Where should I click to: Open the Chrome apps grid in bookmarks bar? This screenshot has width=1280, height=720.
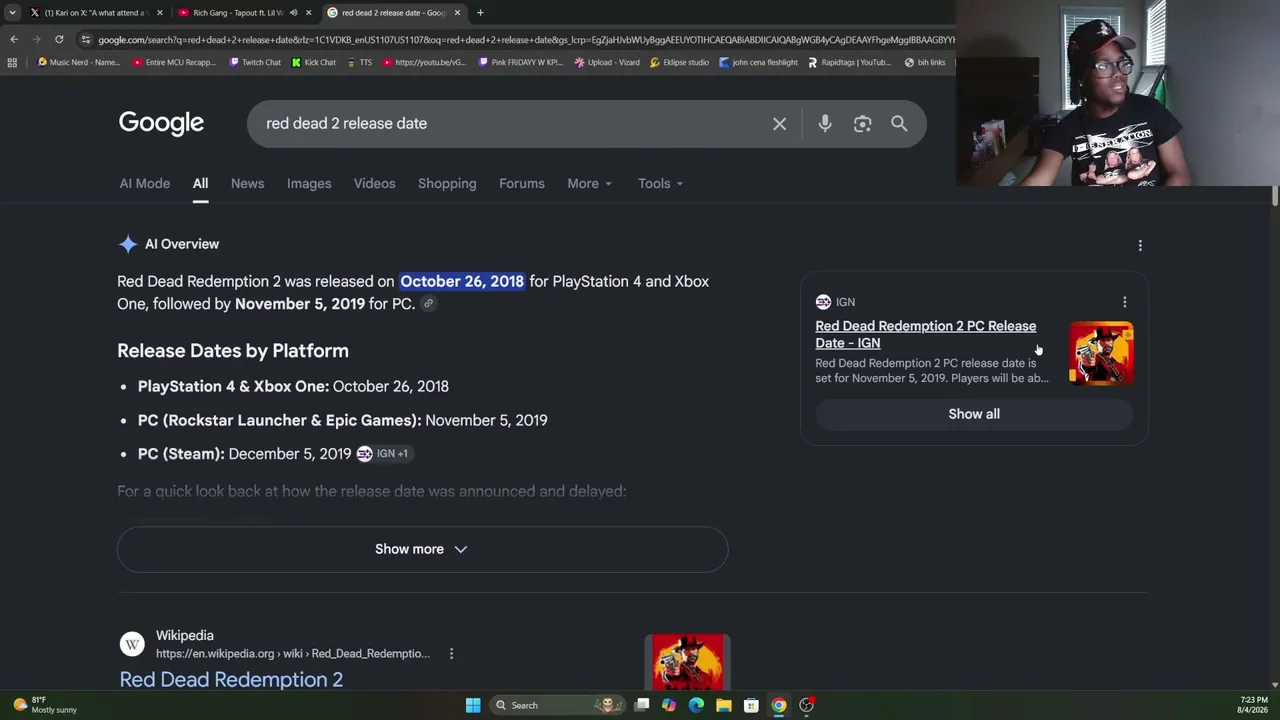(12, 62)
